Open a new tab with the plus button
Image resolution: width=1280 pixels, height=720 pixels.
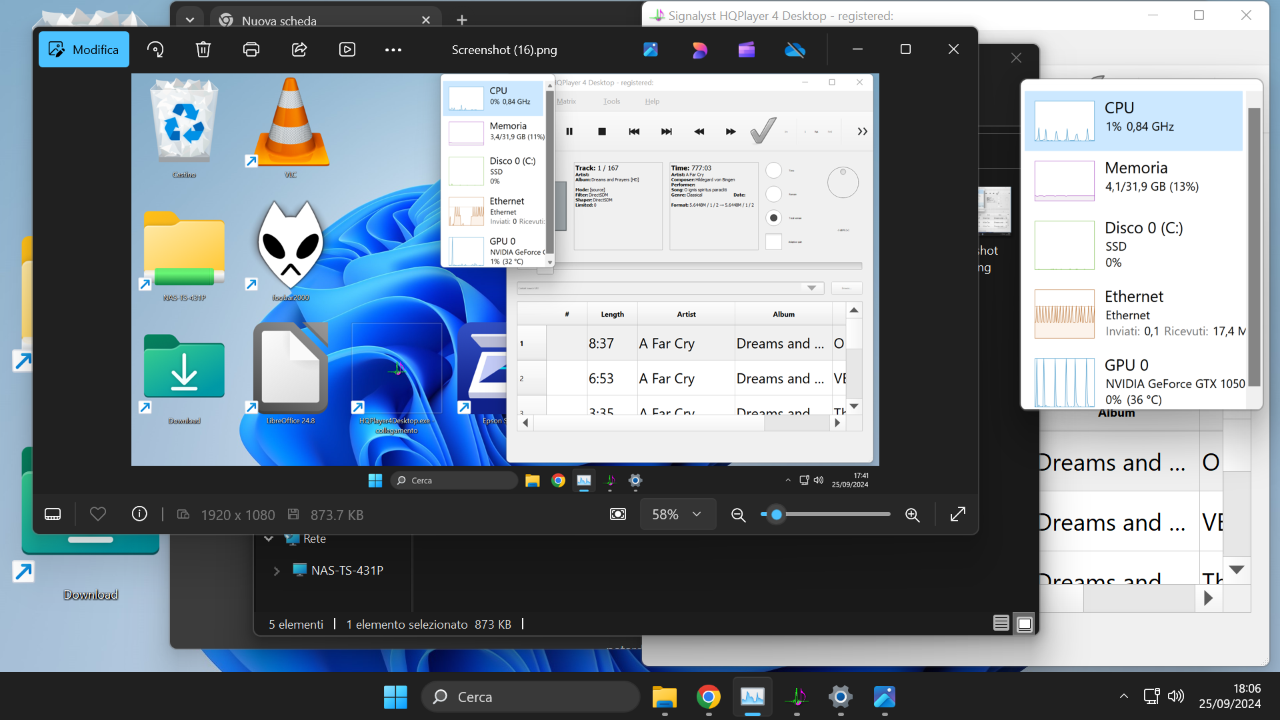461,20
